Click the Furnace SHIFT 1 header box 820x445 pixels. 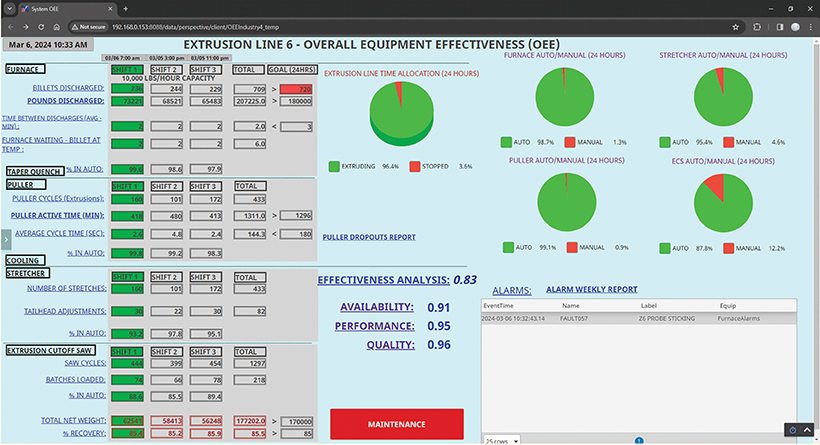(127, 70)
